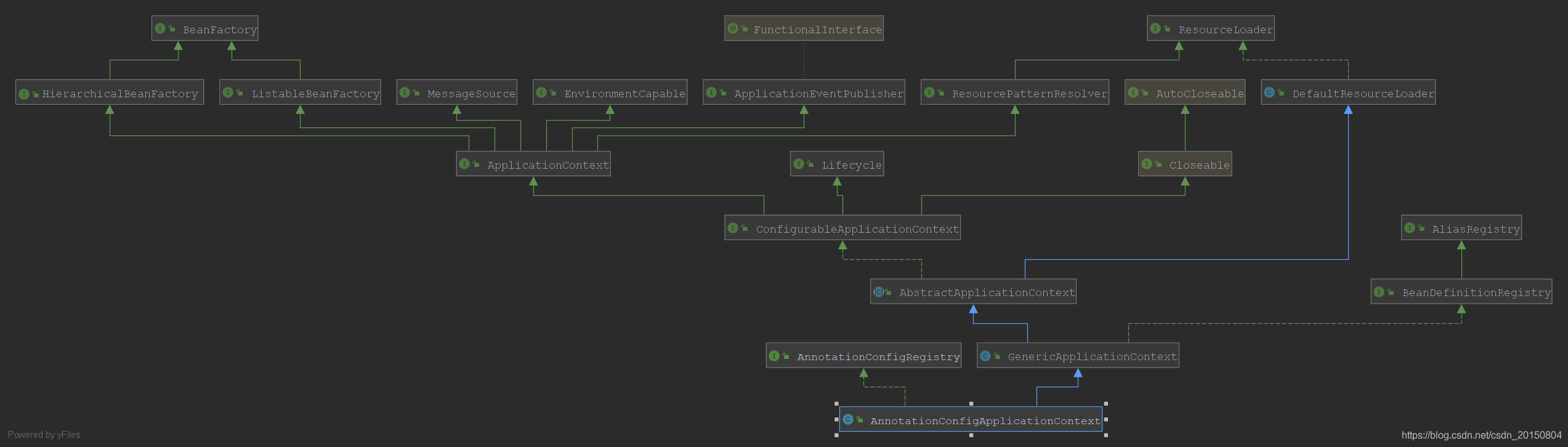Click the public lock icon on DefaultResourceLoader

[x=1281, y=93]
